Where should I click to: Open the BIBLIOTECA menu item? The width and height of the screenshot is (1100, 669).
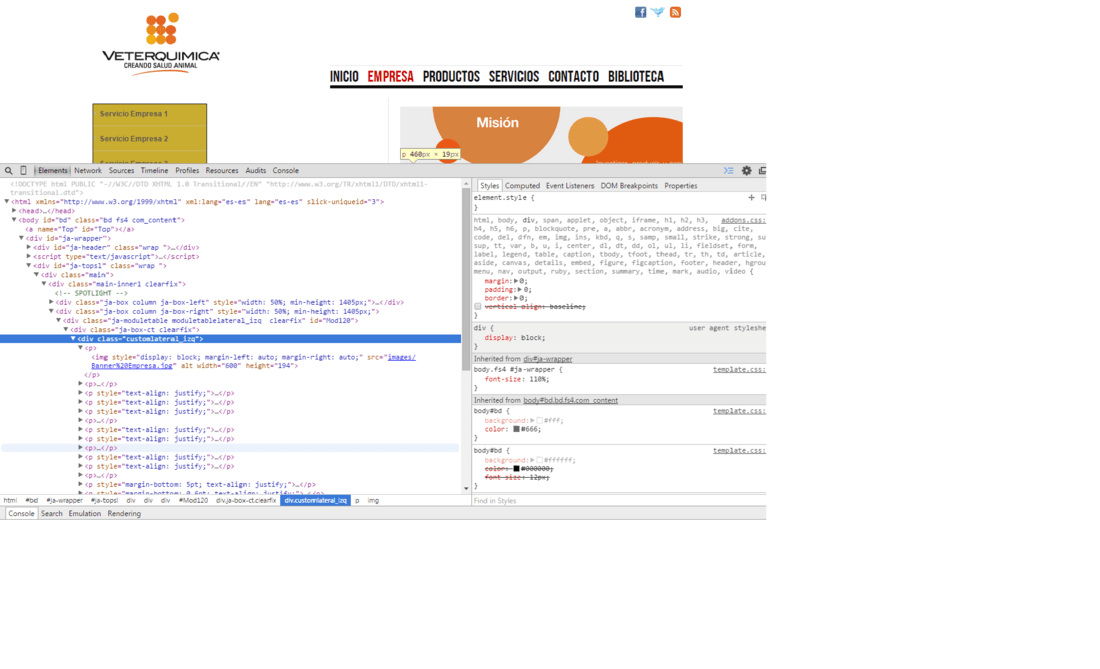(x=636, y=76)
